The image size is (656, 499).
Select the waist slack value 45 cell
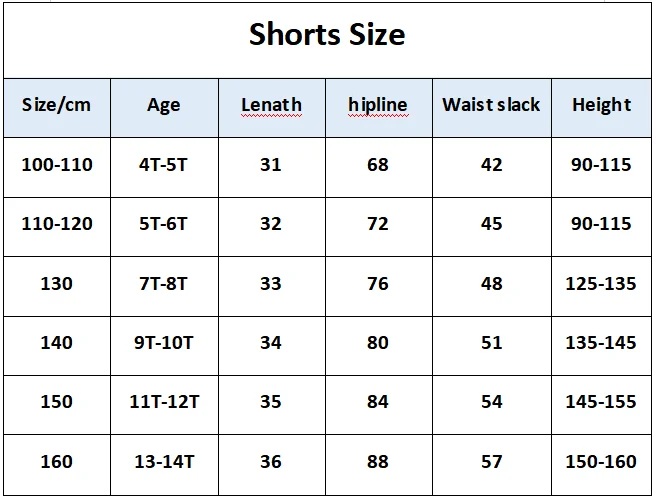click(x=491, y=224)
